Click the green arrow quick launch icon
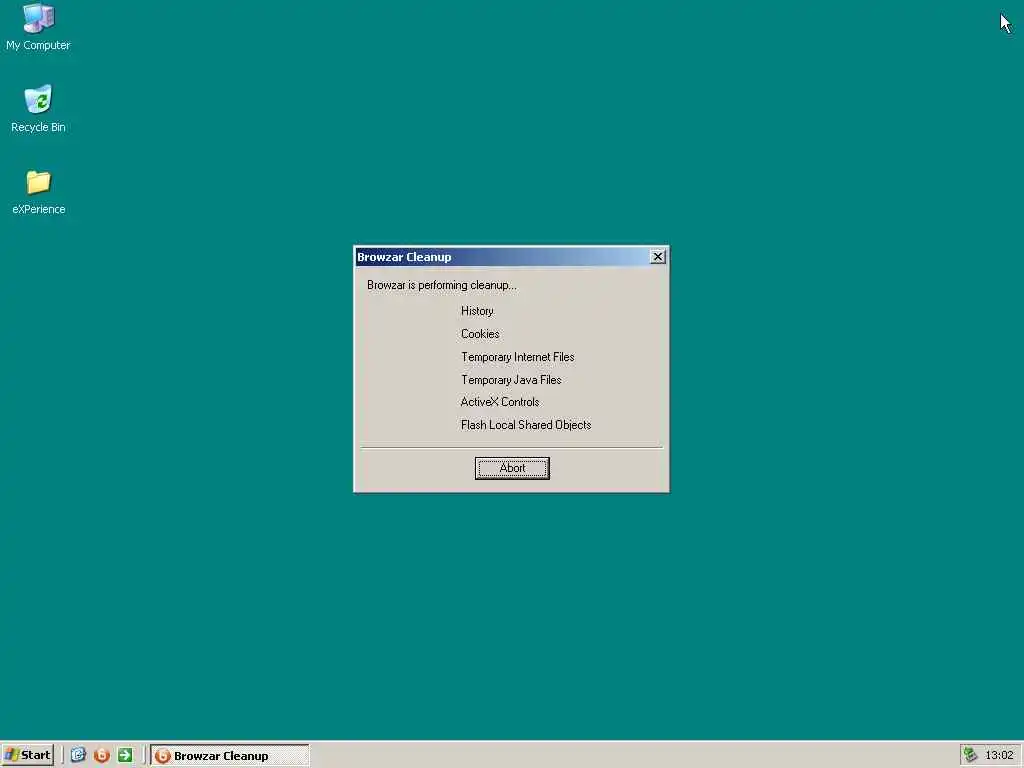This screenshot has height=768, width=1024. 125,755
